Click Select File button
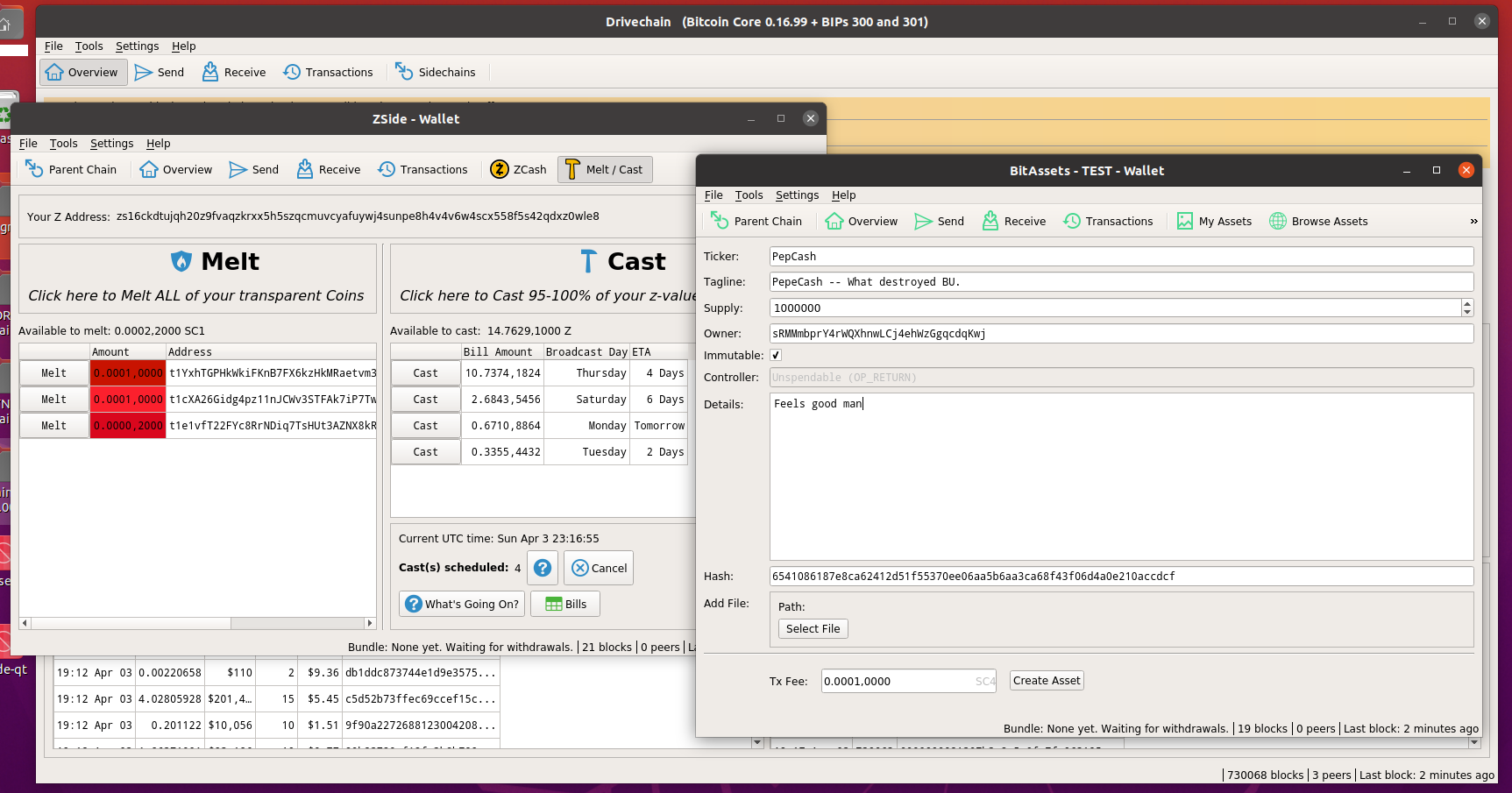1512x793 pixels. [x=813, y=628]
